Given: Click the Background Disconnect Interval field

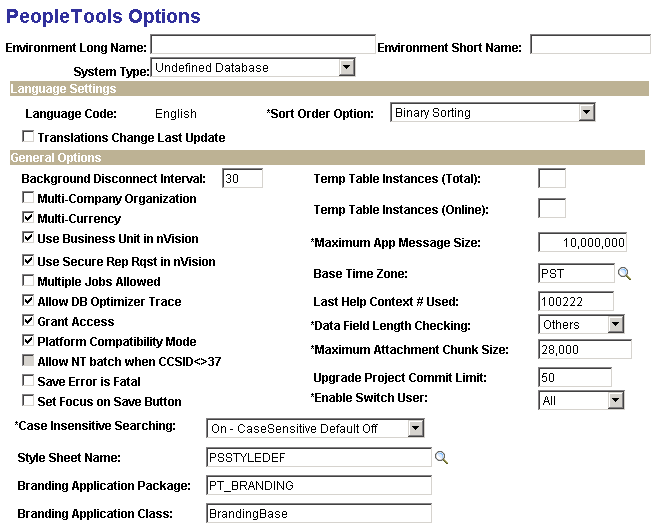Looking at the screenshot, I should pyautogui.click(x=243, y=178).
